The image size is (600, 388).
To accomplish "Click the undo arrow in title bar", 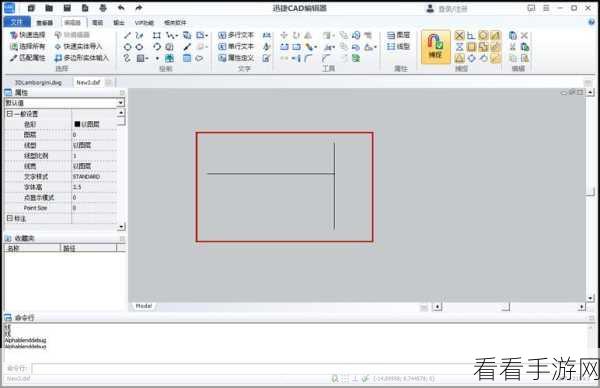I will (x=121, y=8).
